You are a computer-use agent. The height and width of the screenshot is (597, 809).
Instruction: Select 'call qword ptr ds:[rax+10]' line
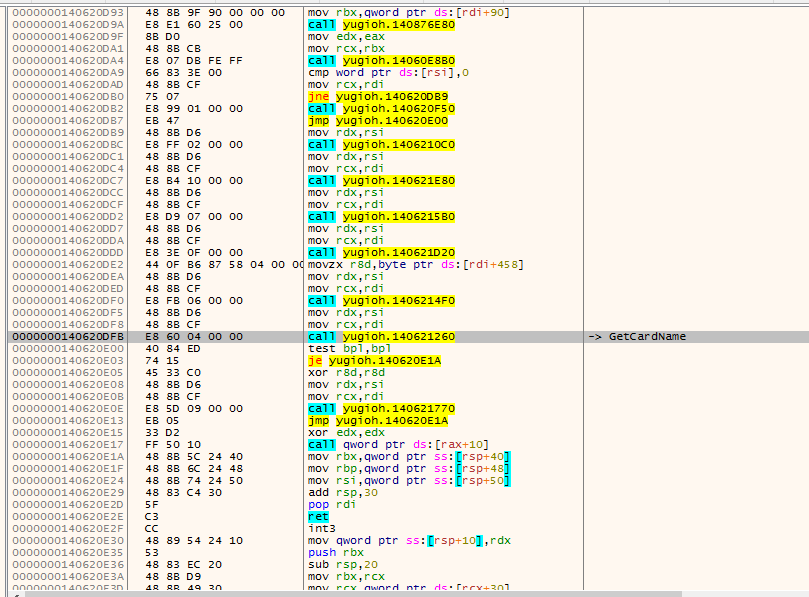pos(398,444)
